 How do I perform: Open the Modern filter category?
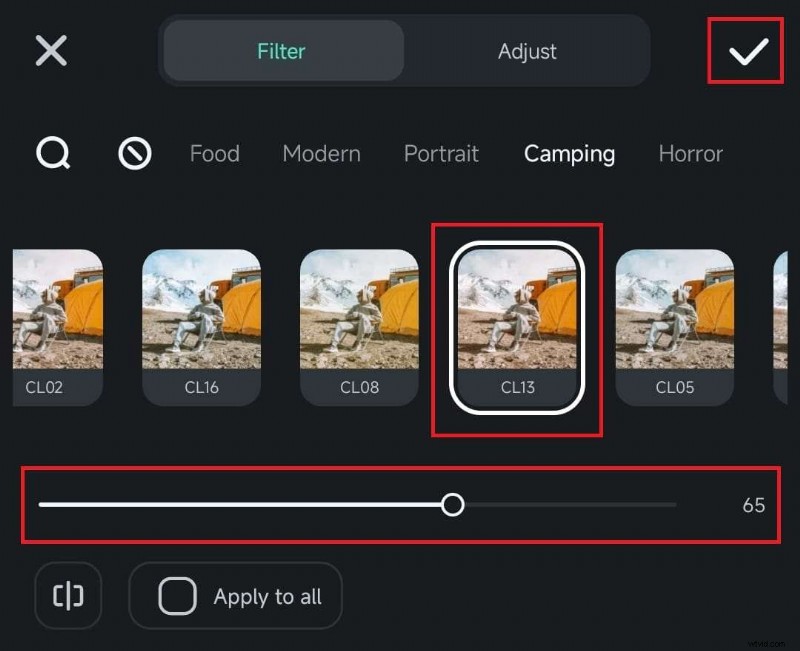click(x=321, y=153)
